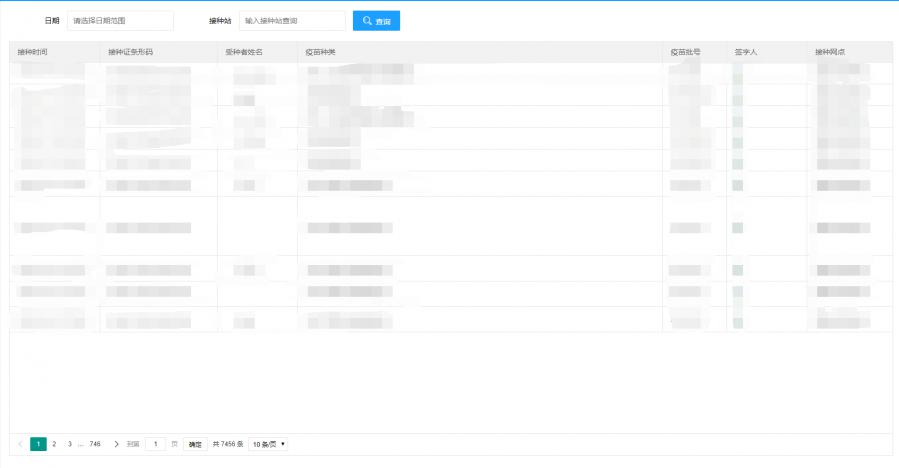This screenshot has height=468, width=899.
Task: Click the 接种证条形码 column header
Action: [130, 52]
